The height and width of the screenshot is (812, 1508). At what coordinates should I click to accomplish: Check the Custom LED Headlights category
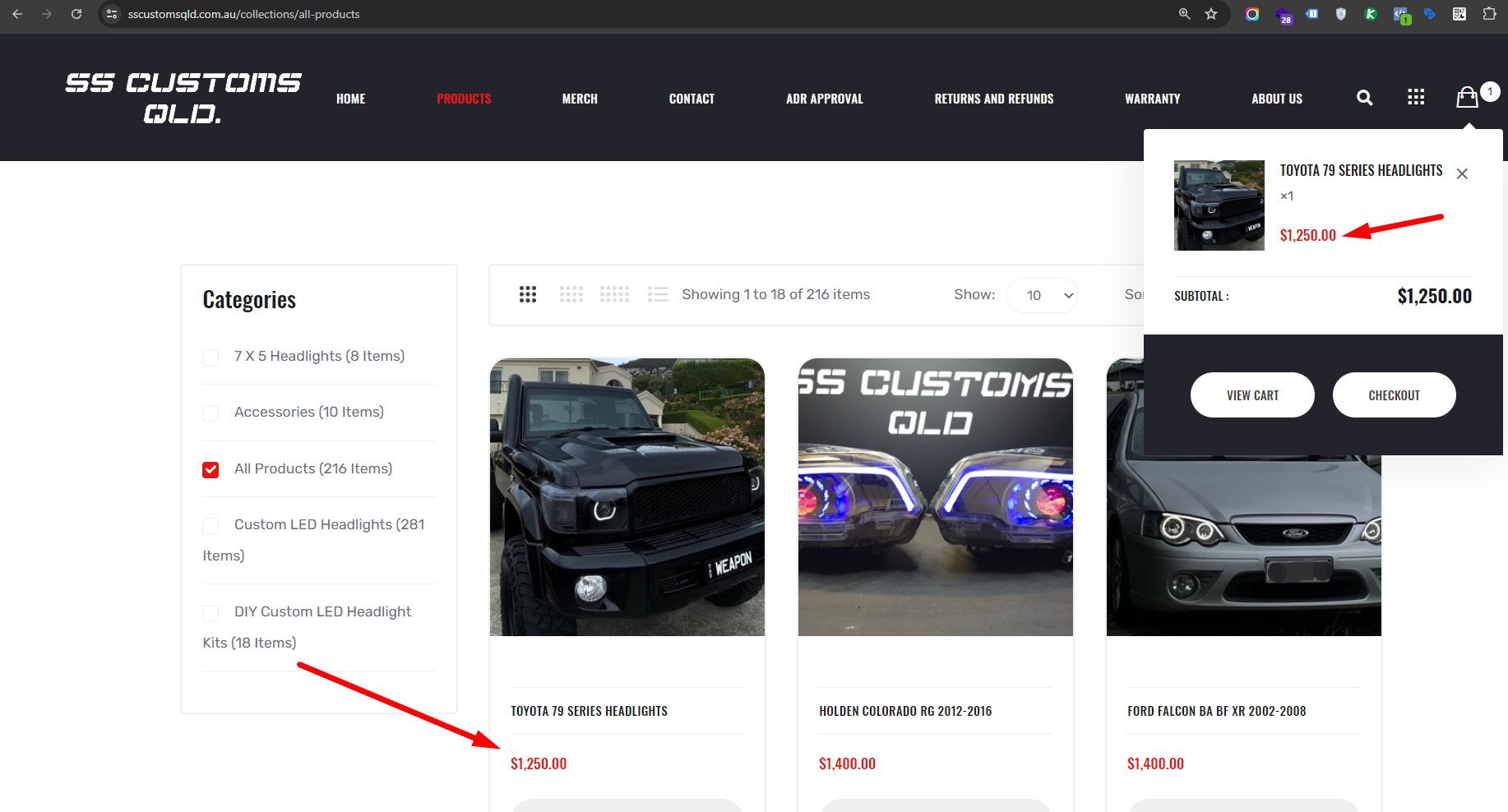tap(210, 525)
